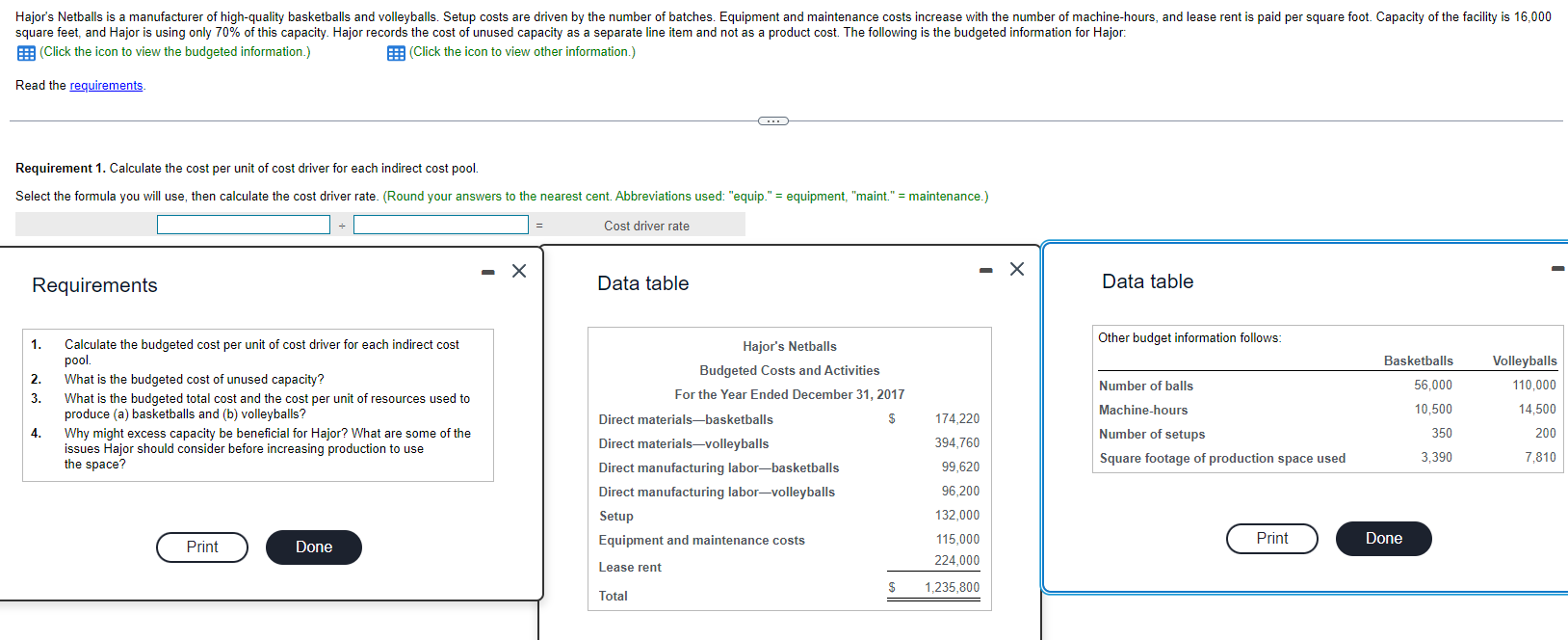Minimize the Requirements dialog

click(x=488, y=272)
